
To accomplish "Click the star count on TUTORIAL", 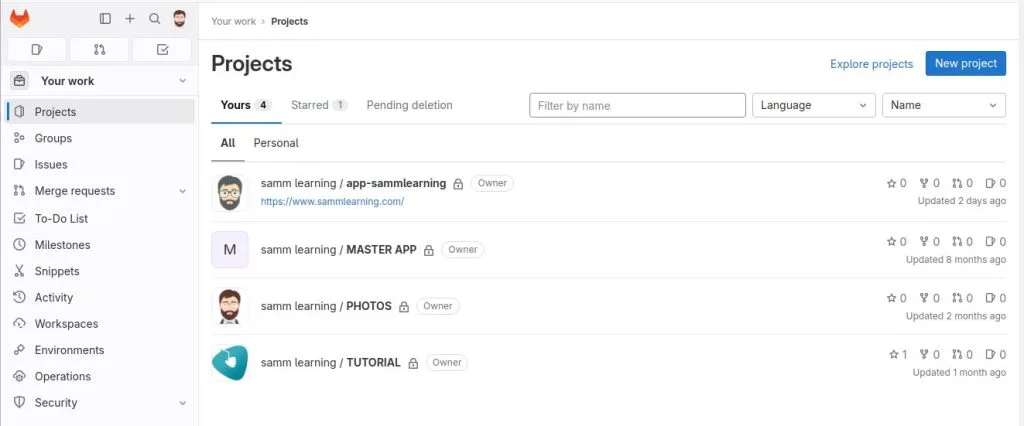I will 898,354.
